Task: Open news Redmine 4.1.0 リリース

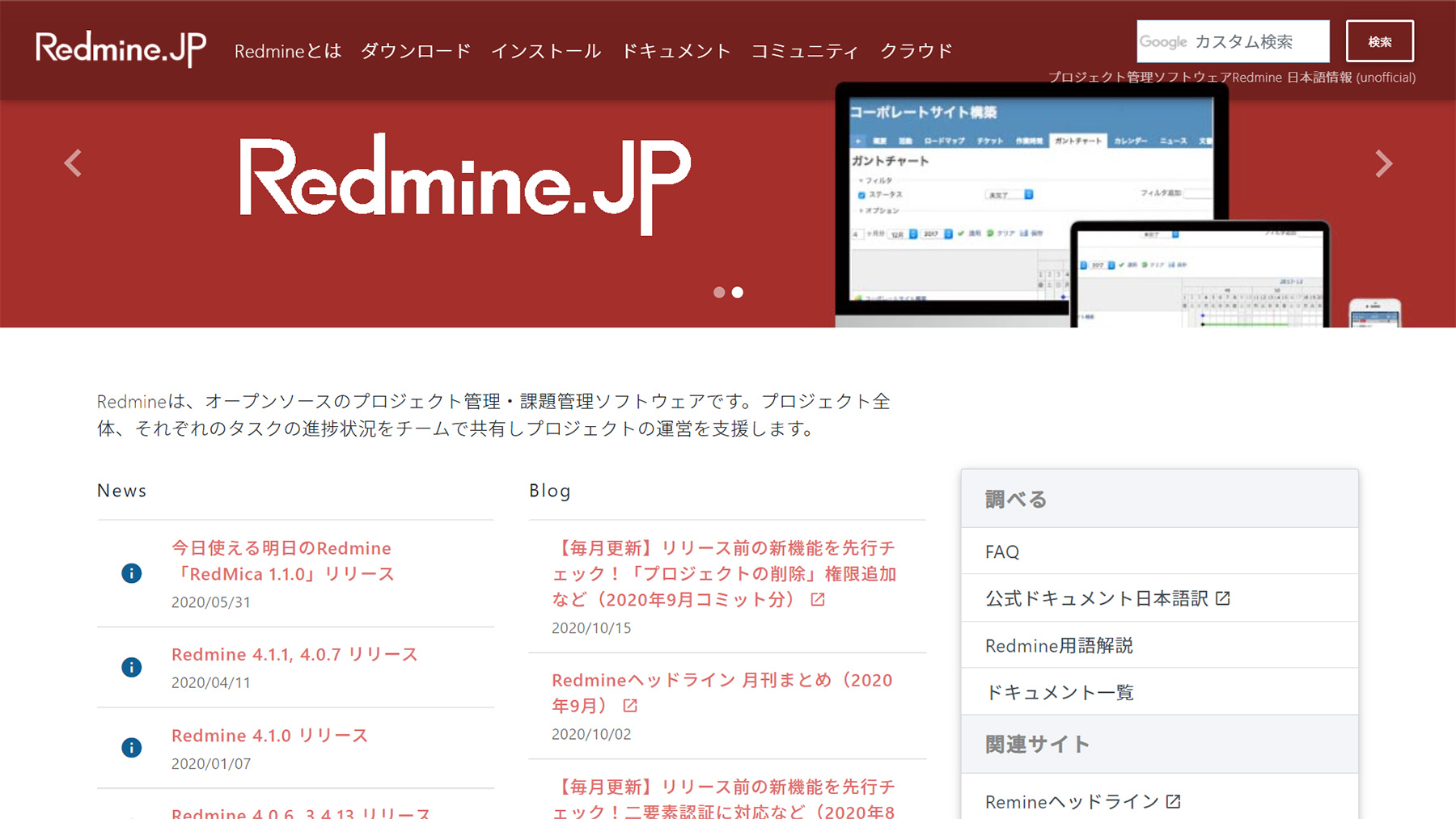Action: (269, 736)
